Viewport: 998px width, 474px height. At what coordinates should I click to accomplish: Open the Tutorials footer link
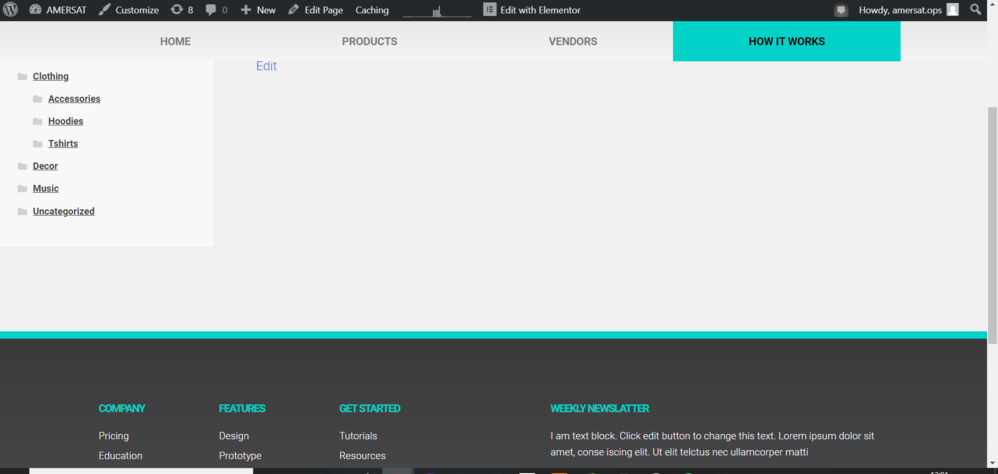[x=358, y=436]
